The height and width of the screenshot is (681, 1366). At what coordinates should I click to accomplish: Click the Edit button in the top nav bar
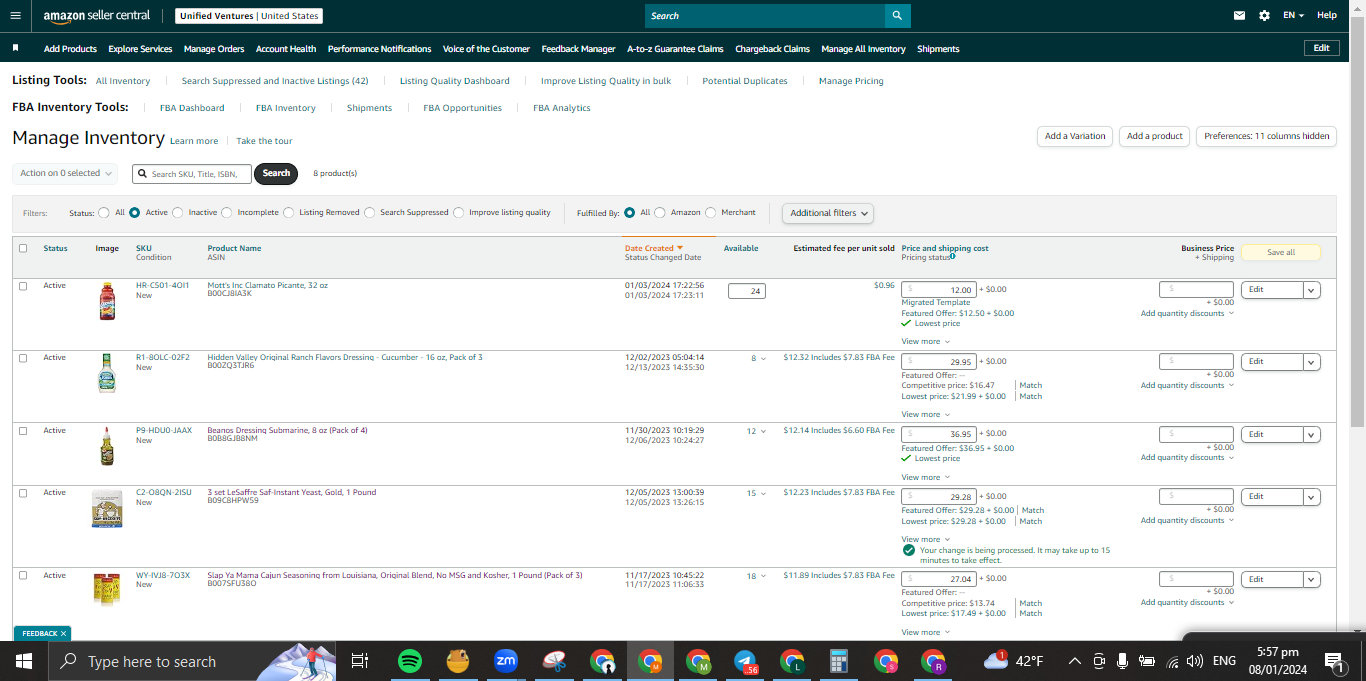pos(1322,48)
